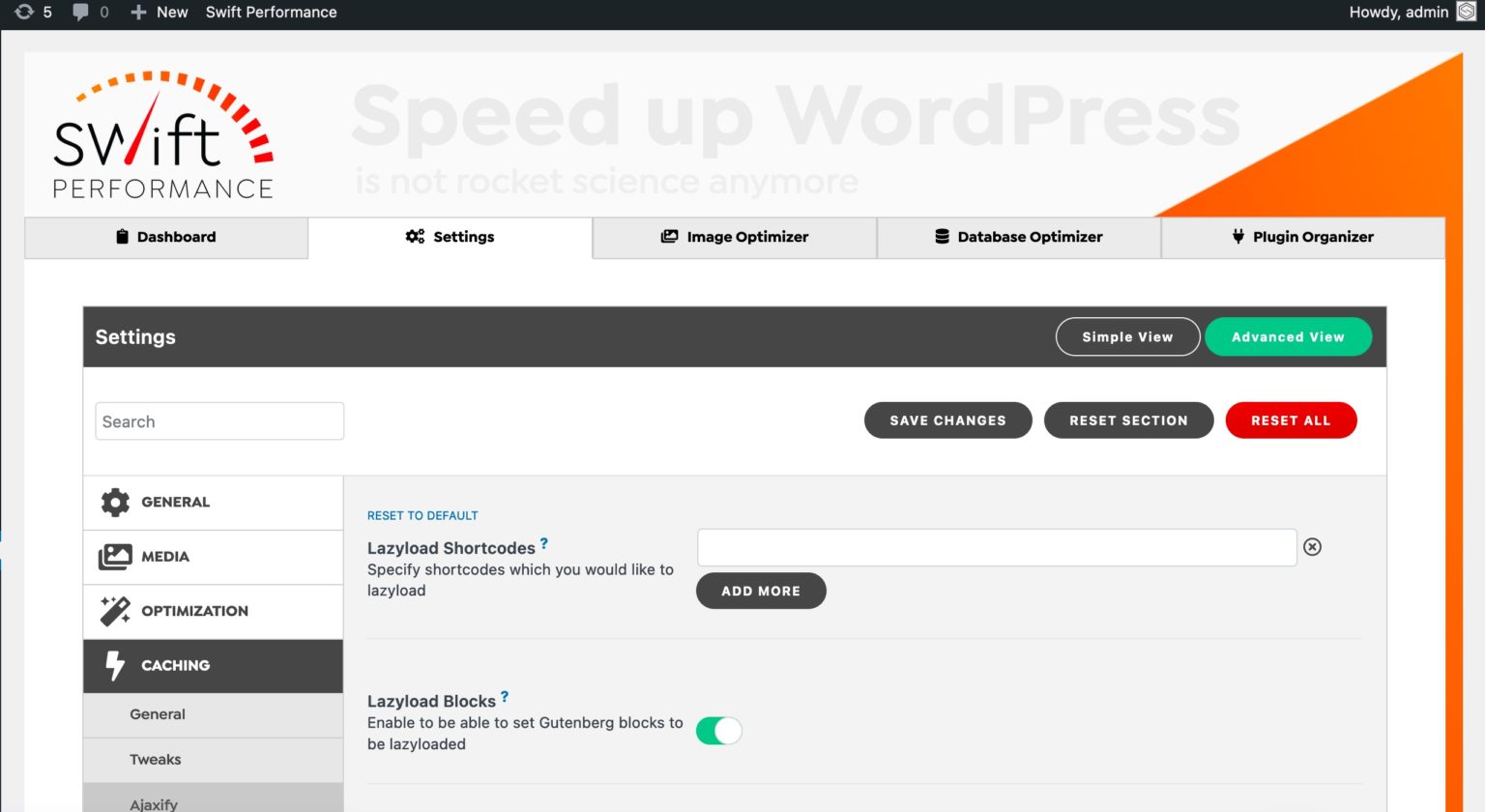The height and width of the screenshot is (812, 1485).
Task: Select the gear icon for General settings
Action: (115, 502)
